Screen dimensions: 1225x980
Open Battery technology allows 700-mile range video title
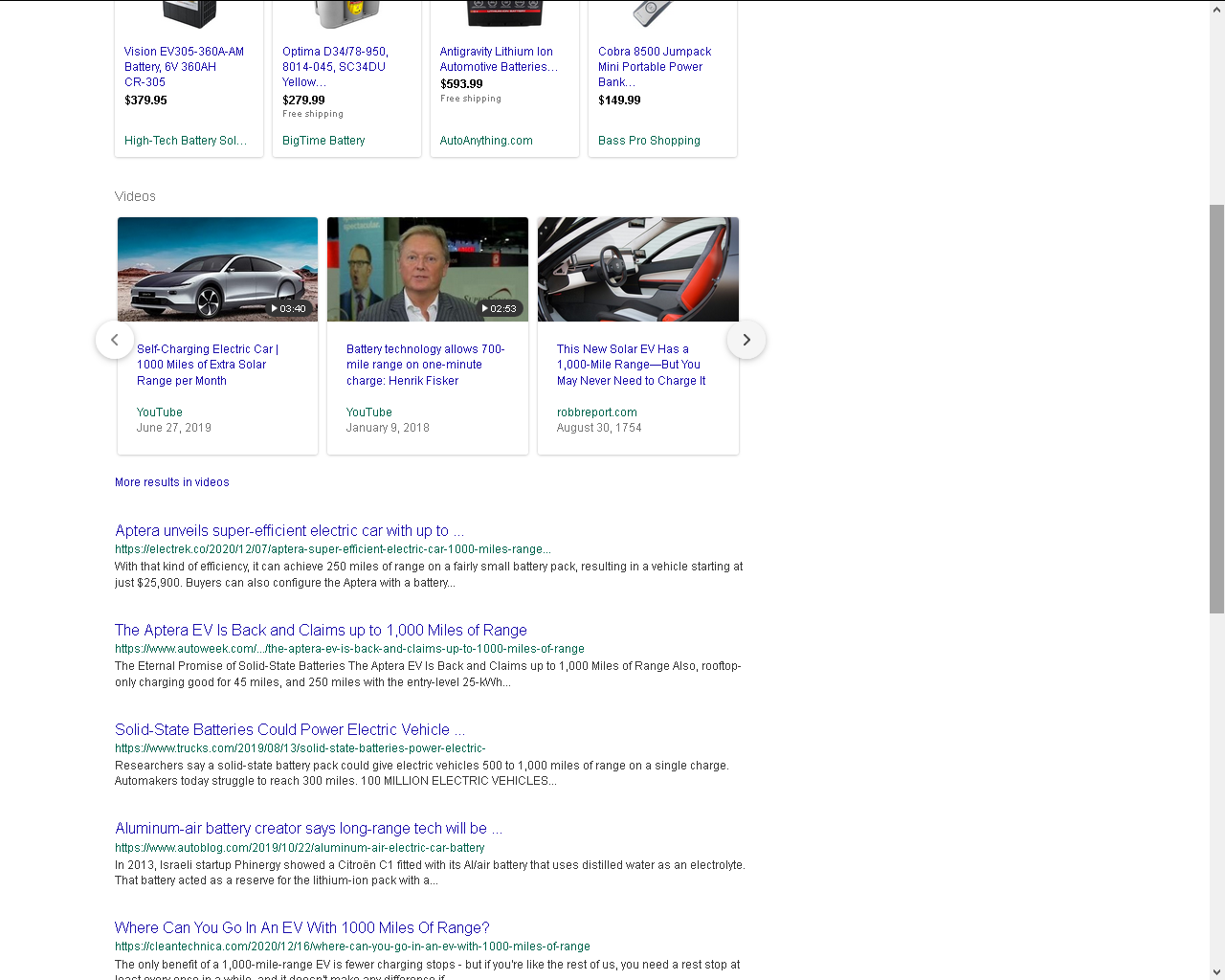[425, 365]
